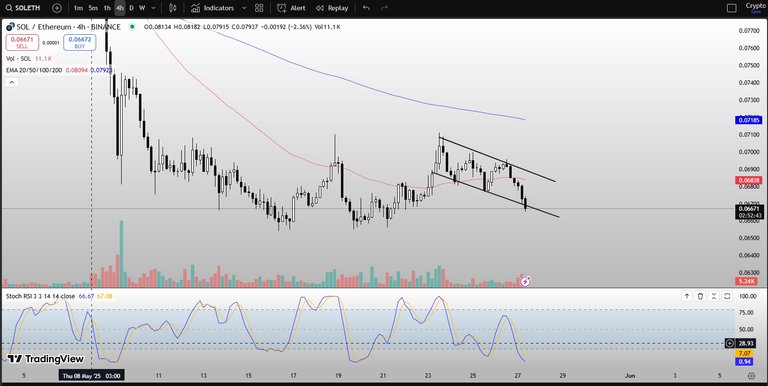Click the yellow 7.07 Stoch value label
Screen dimensions: 768x386
click(745, 353)
